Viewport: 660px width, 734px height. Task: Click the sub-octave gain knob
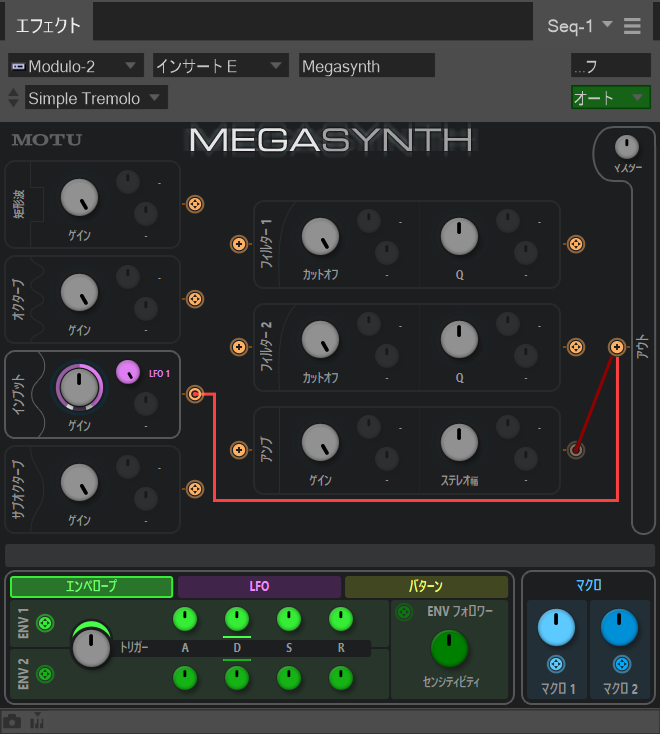[79, 483]
